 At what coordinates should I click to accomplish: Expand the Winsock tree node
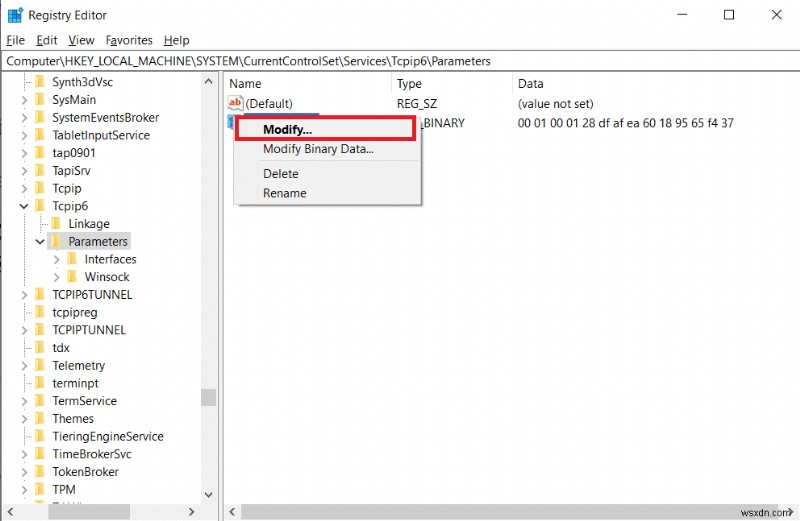(57, 277)
